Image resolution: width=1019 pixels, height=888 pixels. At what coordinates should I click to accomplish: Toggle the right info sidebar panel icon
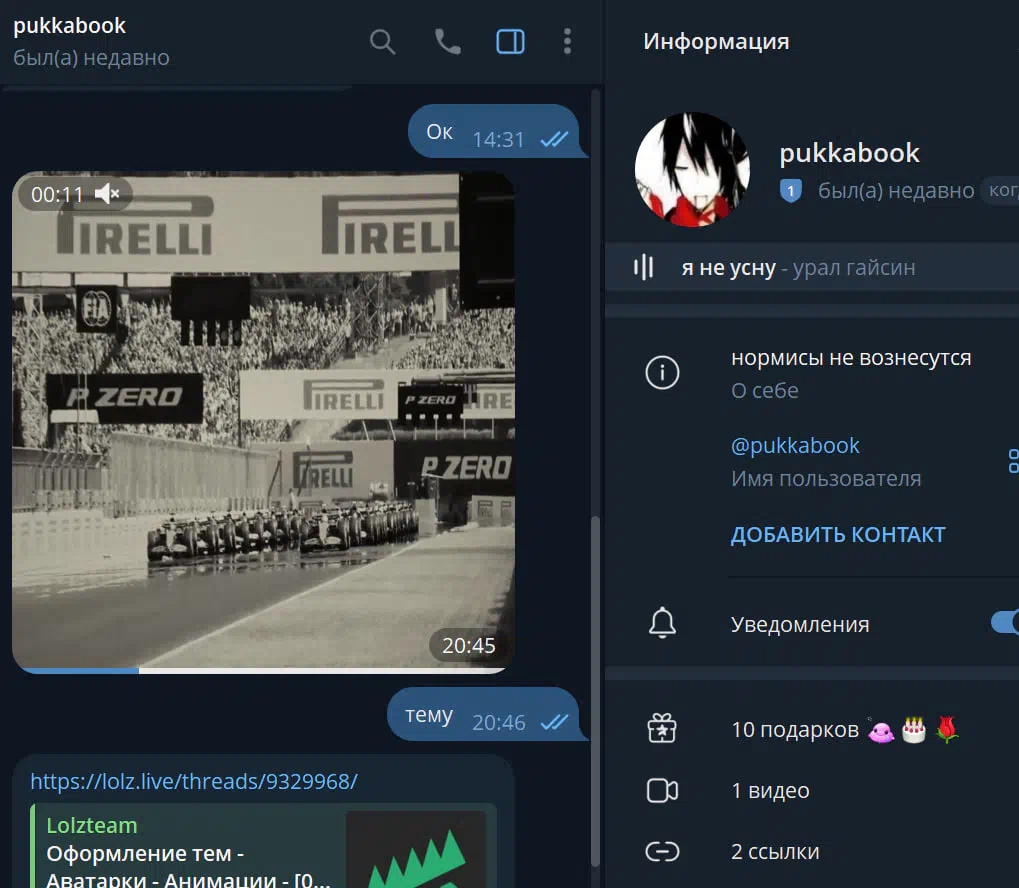(510, 42)
